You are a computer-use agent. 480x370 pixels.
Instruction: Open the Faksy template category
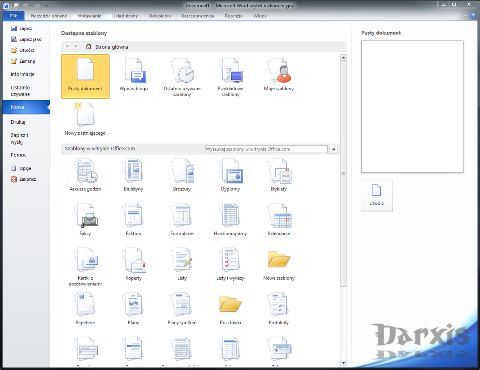[x=85, y=219]
